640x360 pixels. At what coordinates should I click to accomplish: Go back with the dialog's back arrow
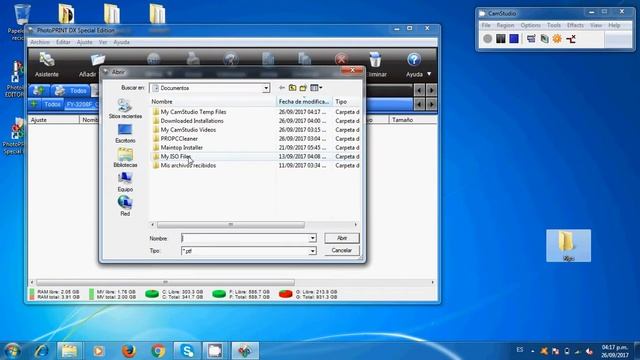[282, 88]
